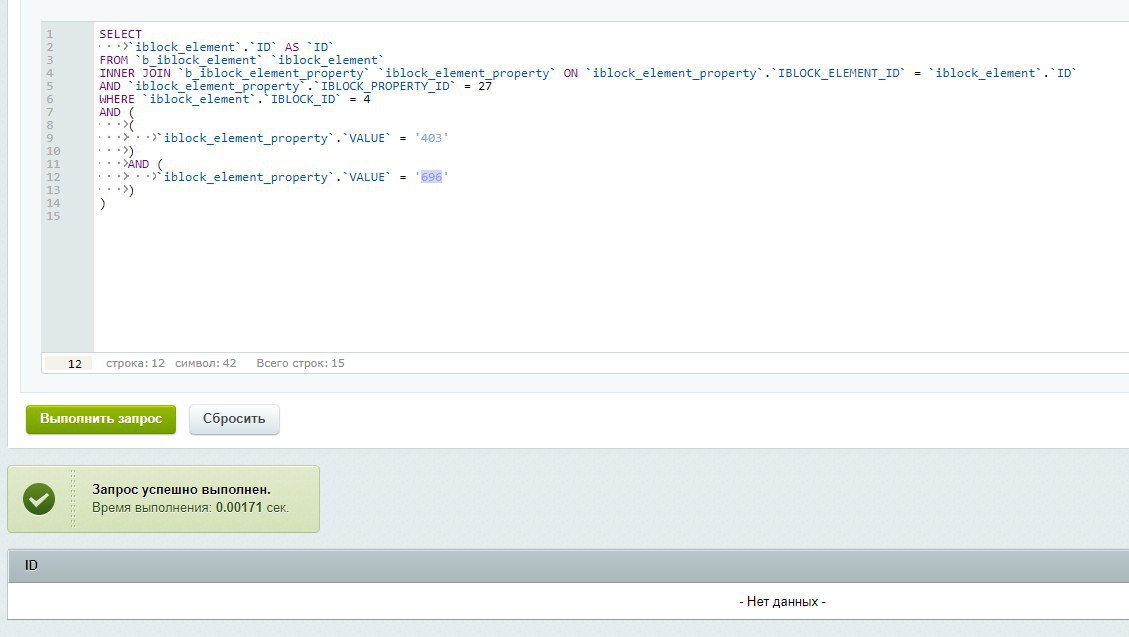Screen dimensions: 1129x637
Task: Click the WHERE keyword on line 6
Action: [117, 99]
